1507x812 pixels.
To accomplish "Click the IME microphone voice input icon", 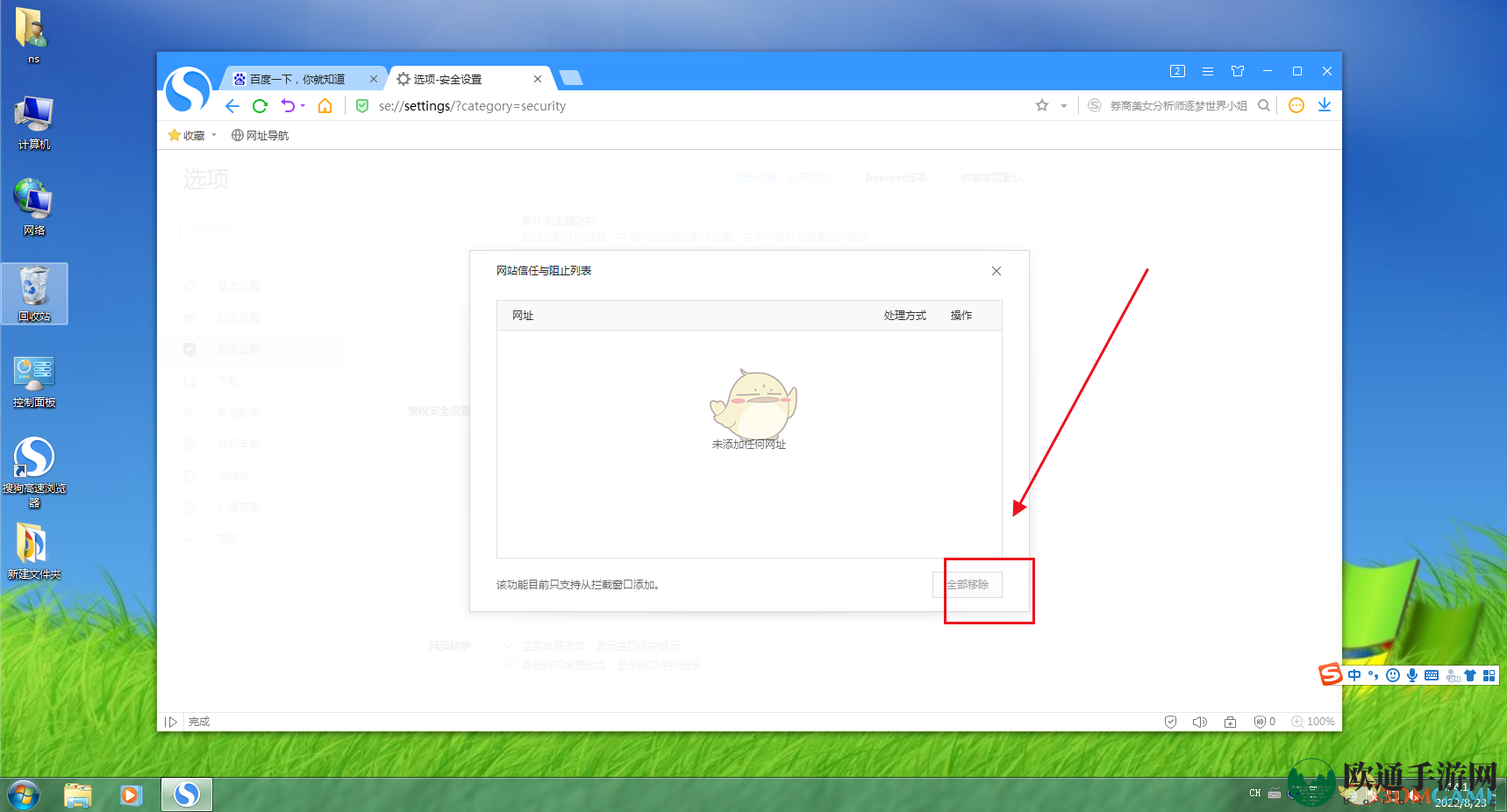I will [1412, 675].
